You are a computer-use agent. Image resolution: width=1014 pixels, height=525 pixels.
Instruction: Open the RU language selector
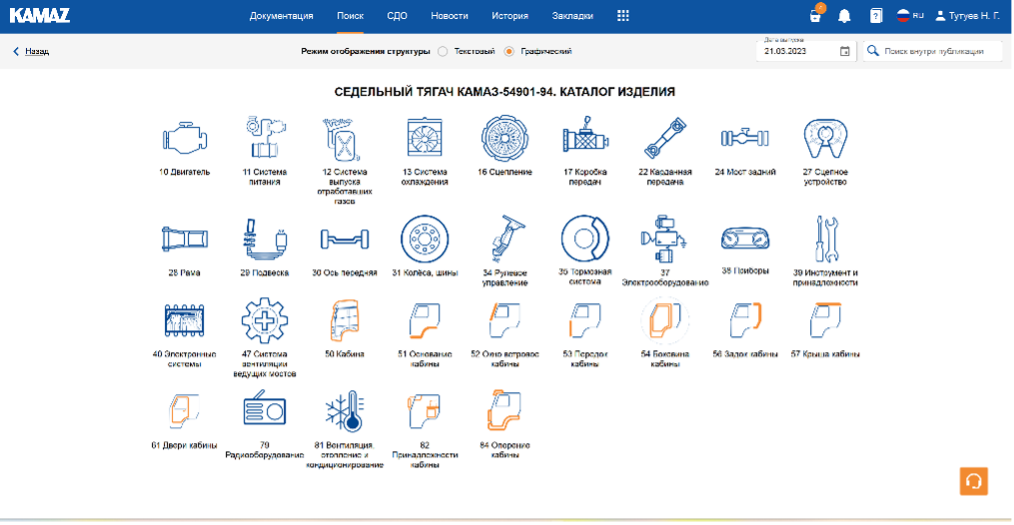tap(909, 16)
